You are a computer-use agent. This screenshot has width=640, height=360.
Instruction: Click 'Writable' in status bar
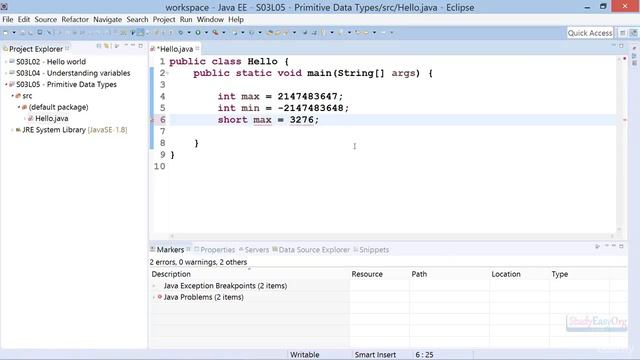coord(304,355)
